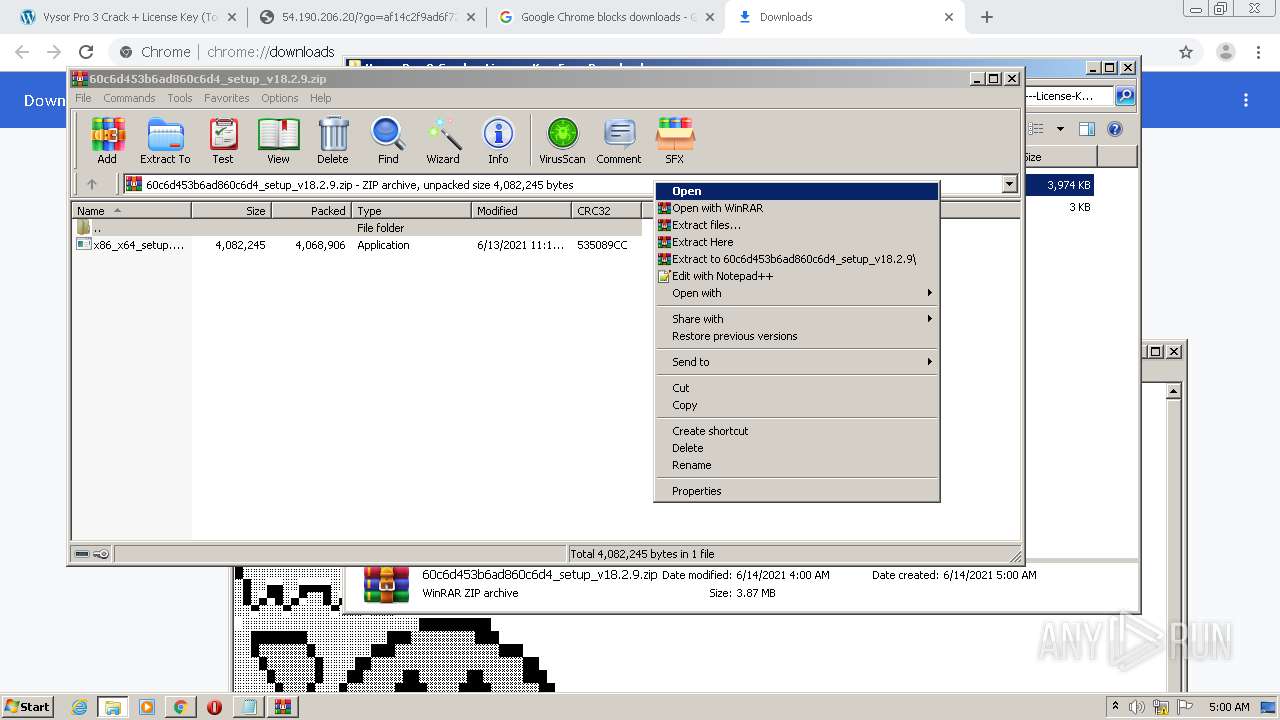
Task: Choose Edit with Notepad++
Action: (797, 276)
